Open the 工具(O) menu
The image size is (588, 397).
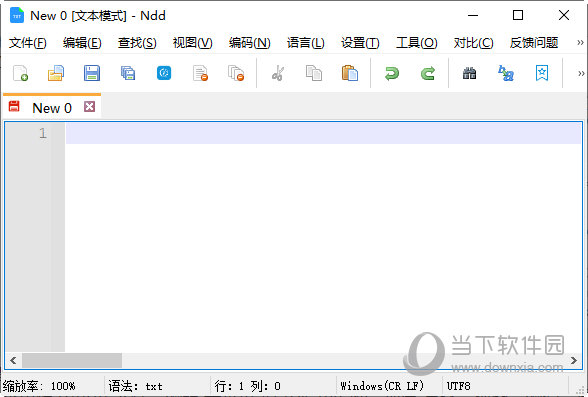pyautogui.click(x=417, y=43)
